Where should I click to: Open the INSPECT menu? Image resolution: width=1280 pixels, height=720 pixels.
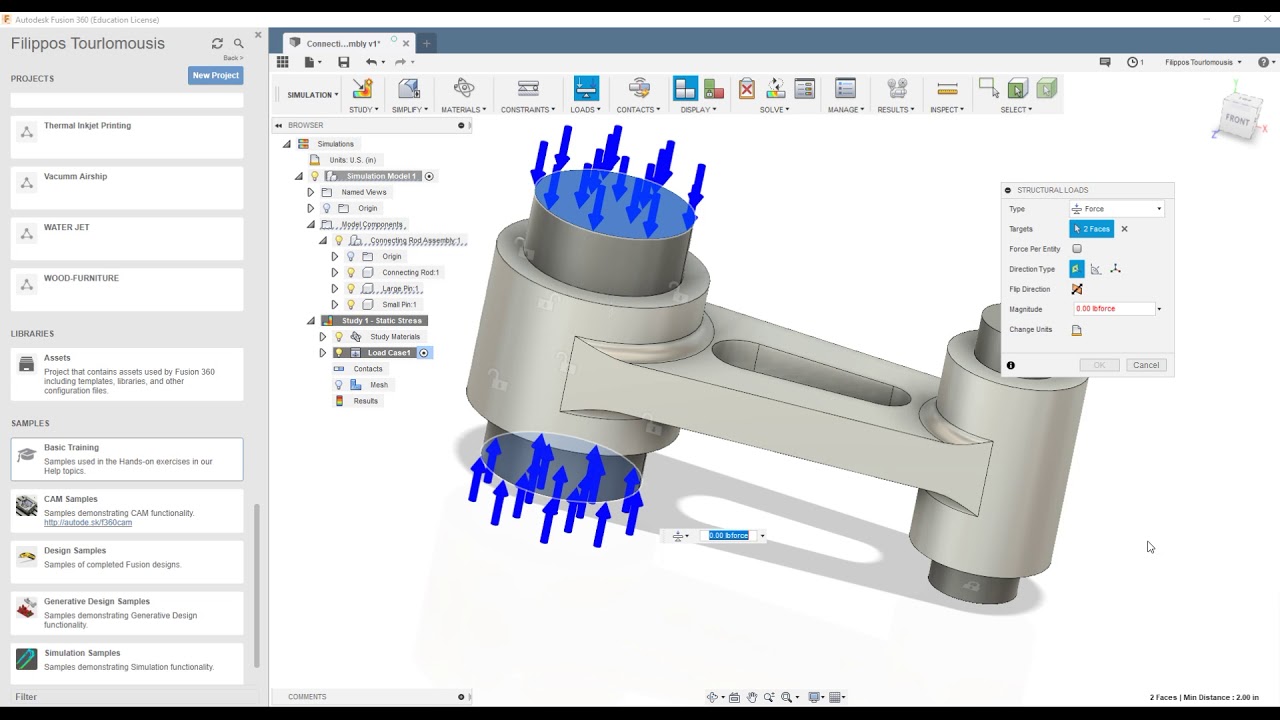(x=946, y=109)
